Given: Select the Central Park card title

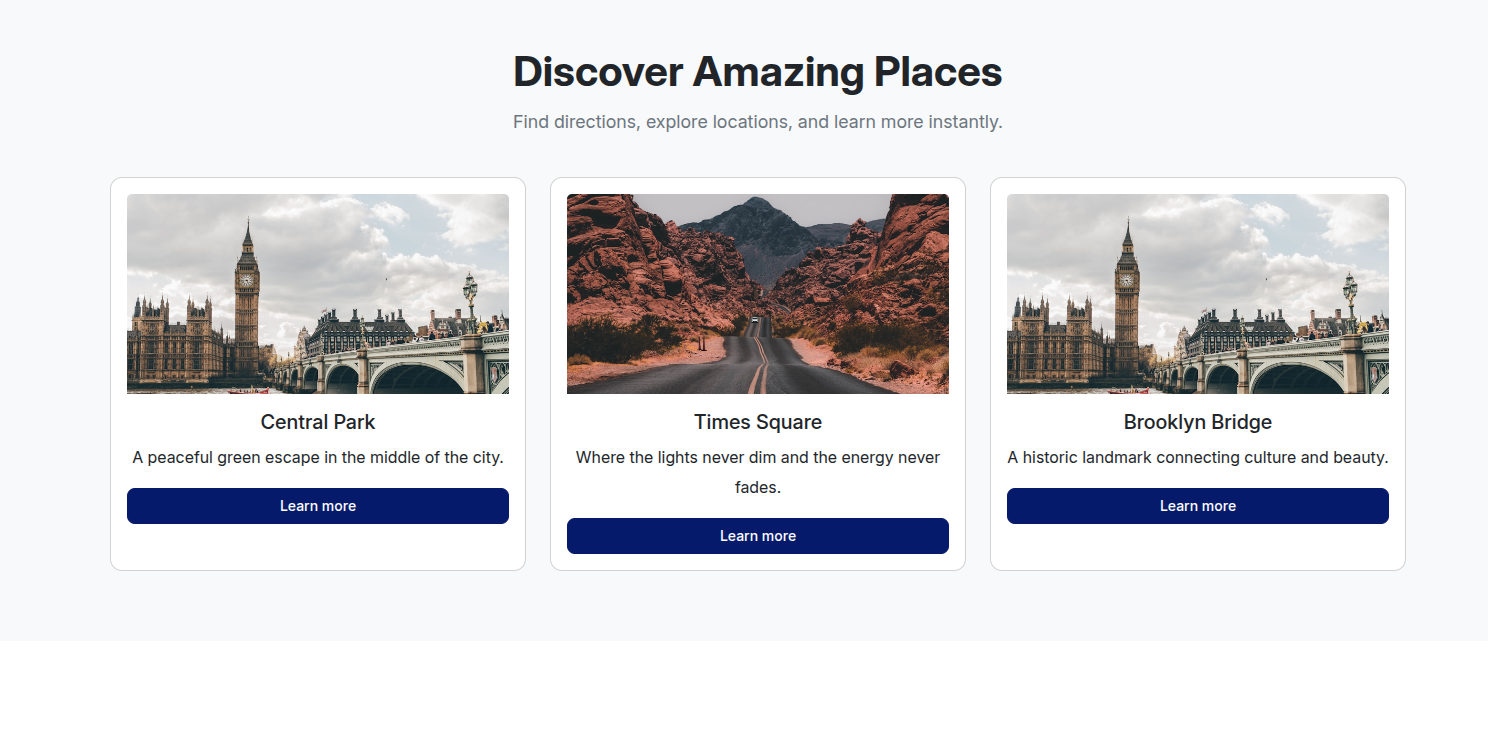Looking at the screenshot, I should point(317,422).
